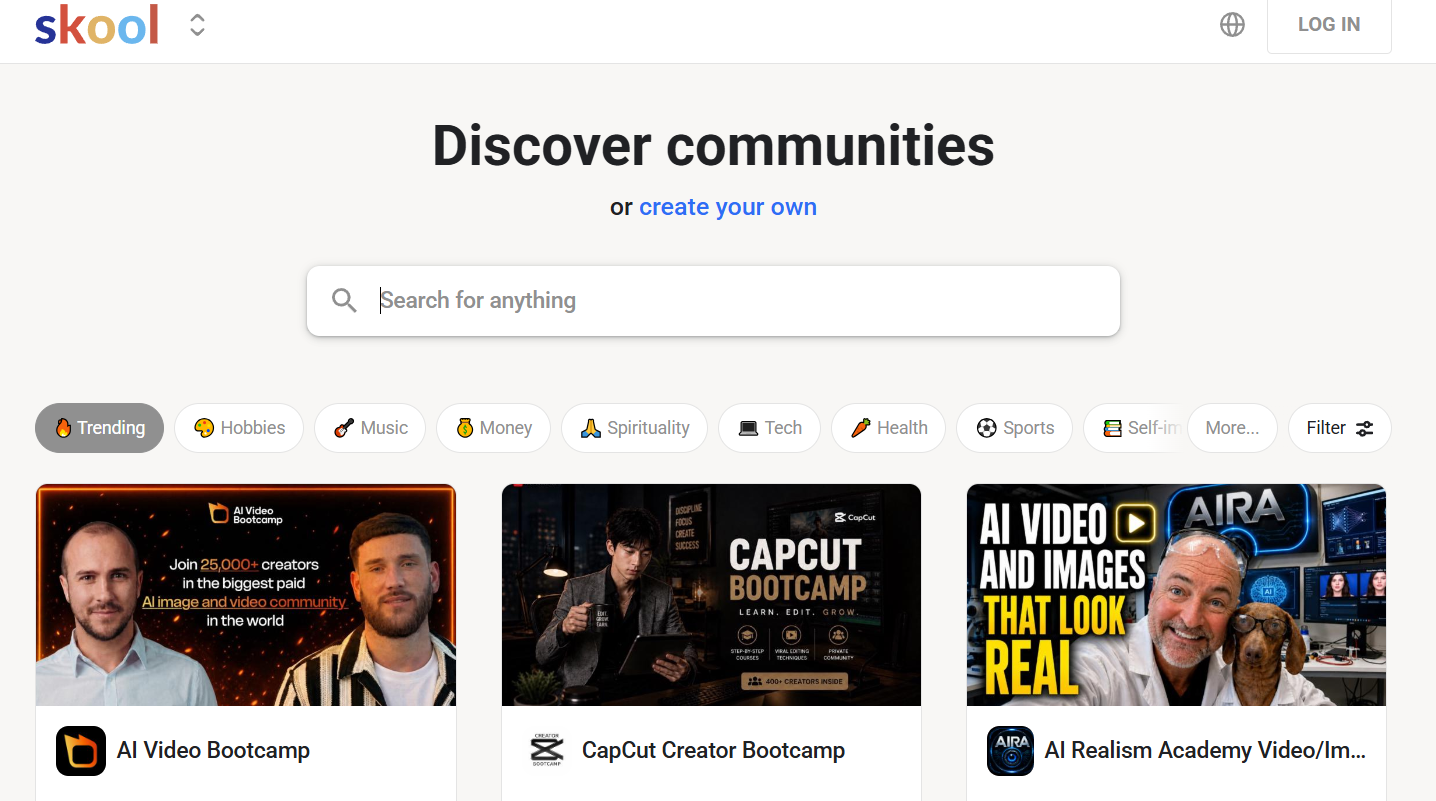The image size is (1436, 801).
Task: Select the Spirituality category chip
Action: click(635, 428)
